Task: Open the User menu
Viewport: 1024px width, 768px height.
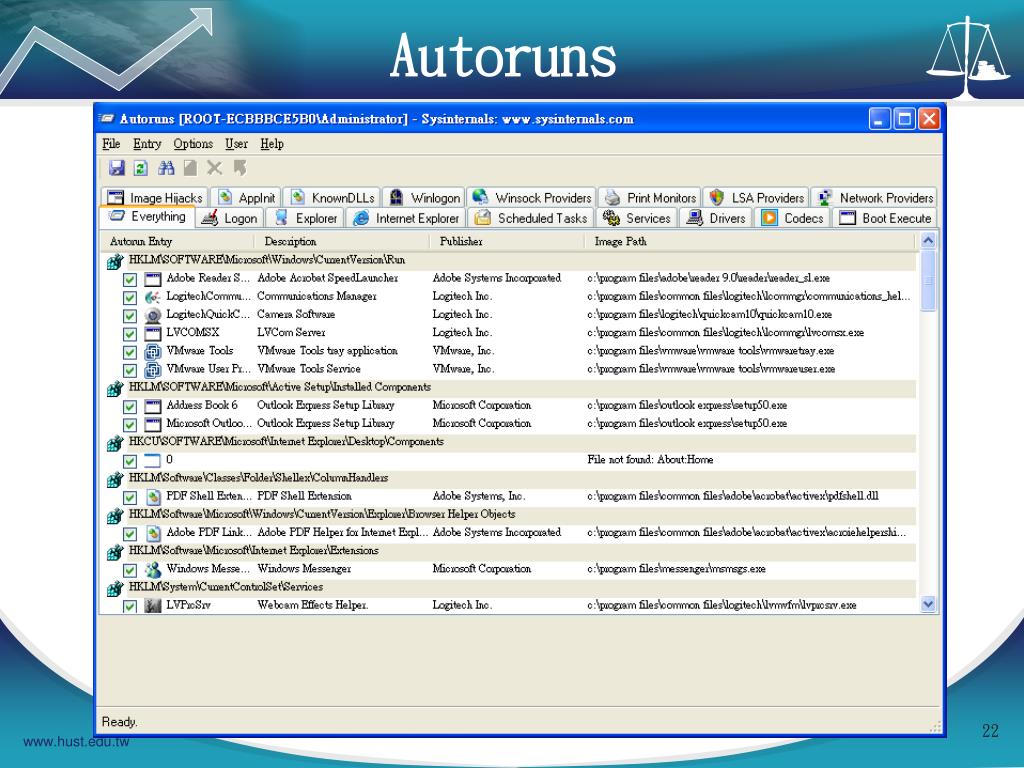Action: pyautogui.click(x=236, y=144)
